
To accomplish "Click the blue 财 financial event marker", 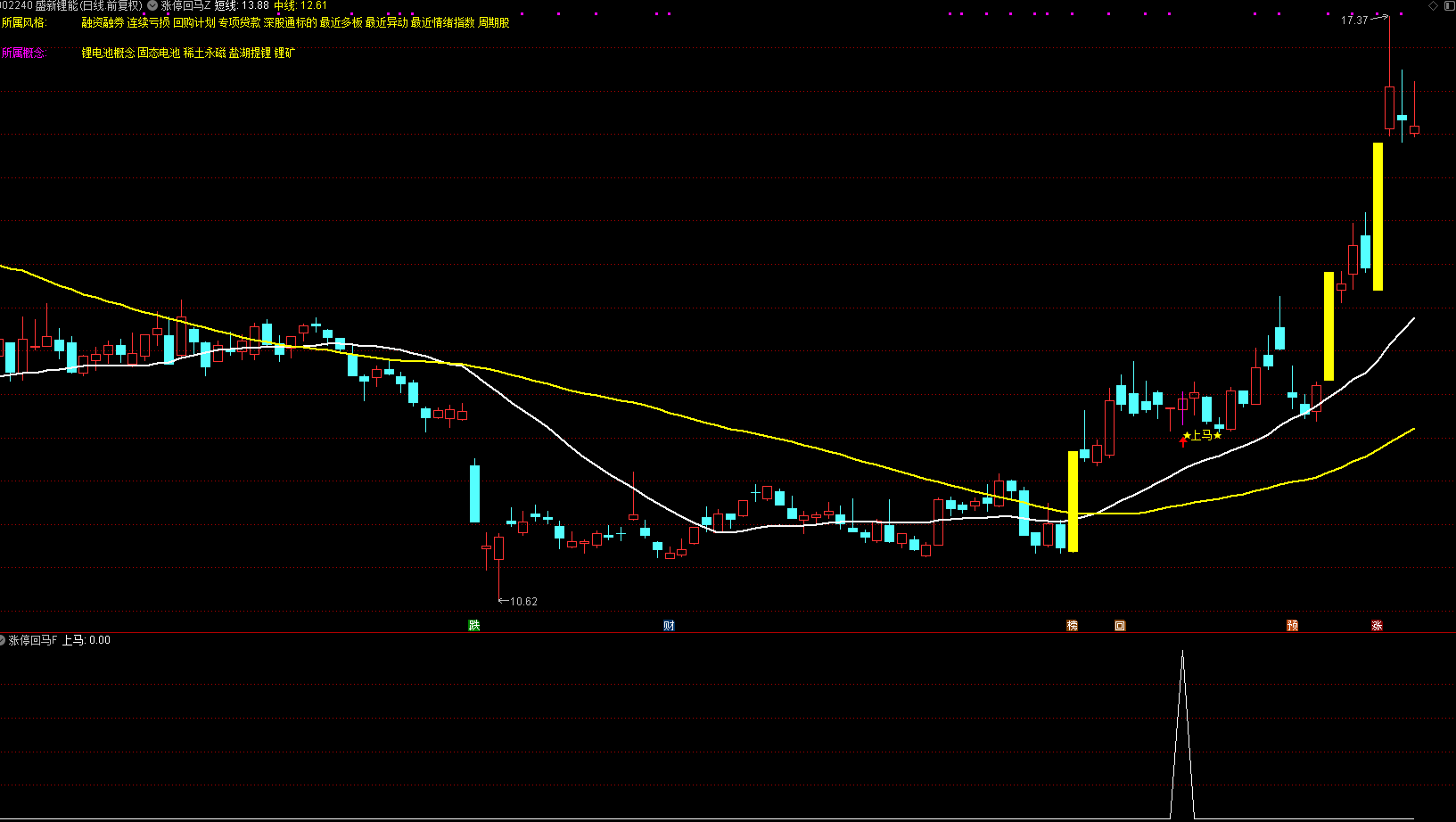I will (x=669, y=625).
